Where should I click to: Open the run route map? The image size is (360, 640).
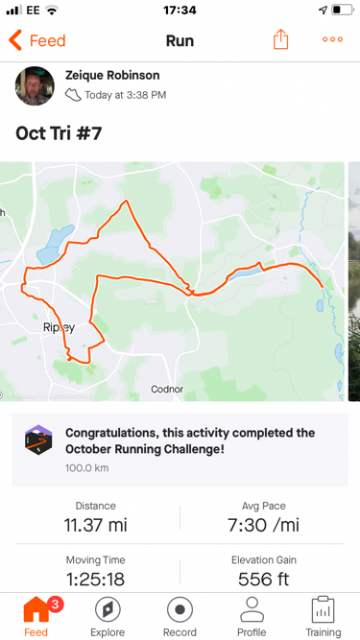click(x=172, y=281)
